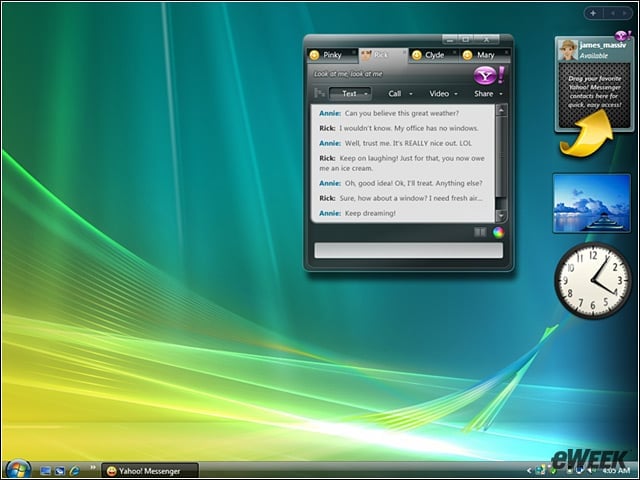Click message 'Can you believe this great weather?'
This screenshot has width=640, height=480.
[x=402, y=113]
